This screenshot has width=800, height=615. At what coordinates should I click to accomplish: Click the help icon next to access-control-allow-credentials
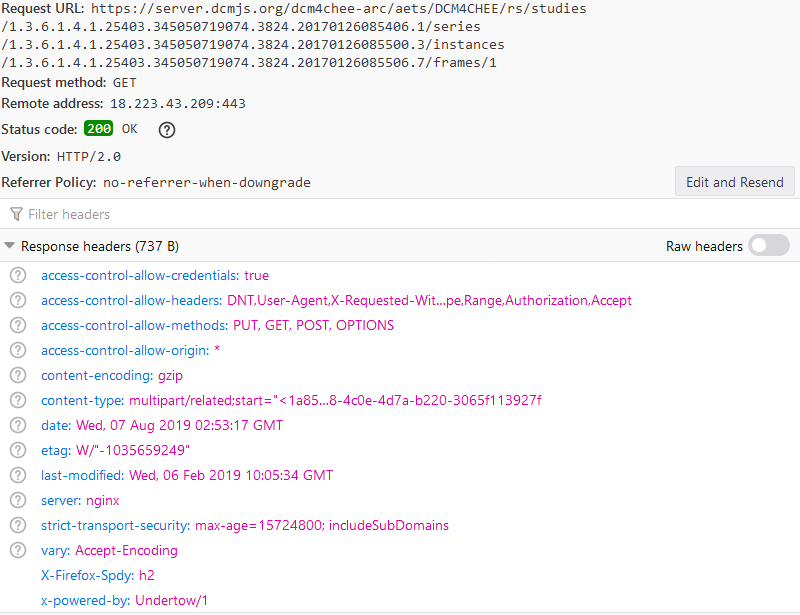[x=17, y=275]
